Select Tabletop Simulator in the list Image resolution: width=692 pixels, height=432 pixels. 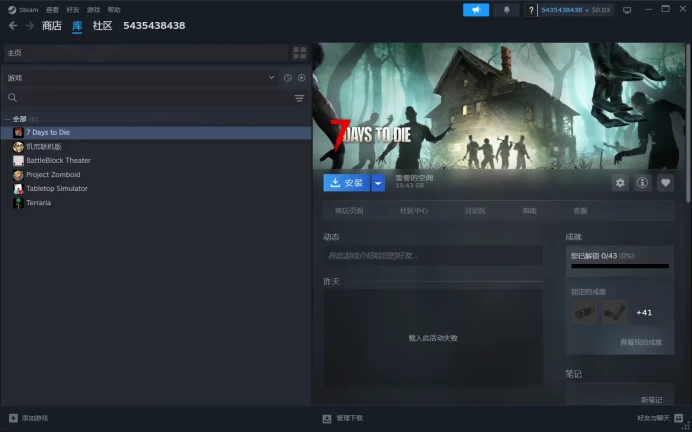[156, 189]
